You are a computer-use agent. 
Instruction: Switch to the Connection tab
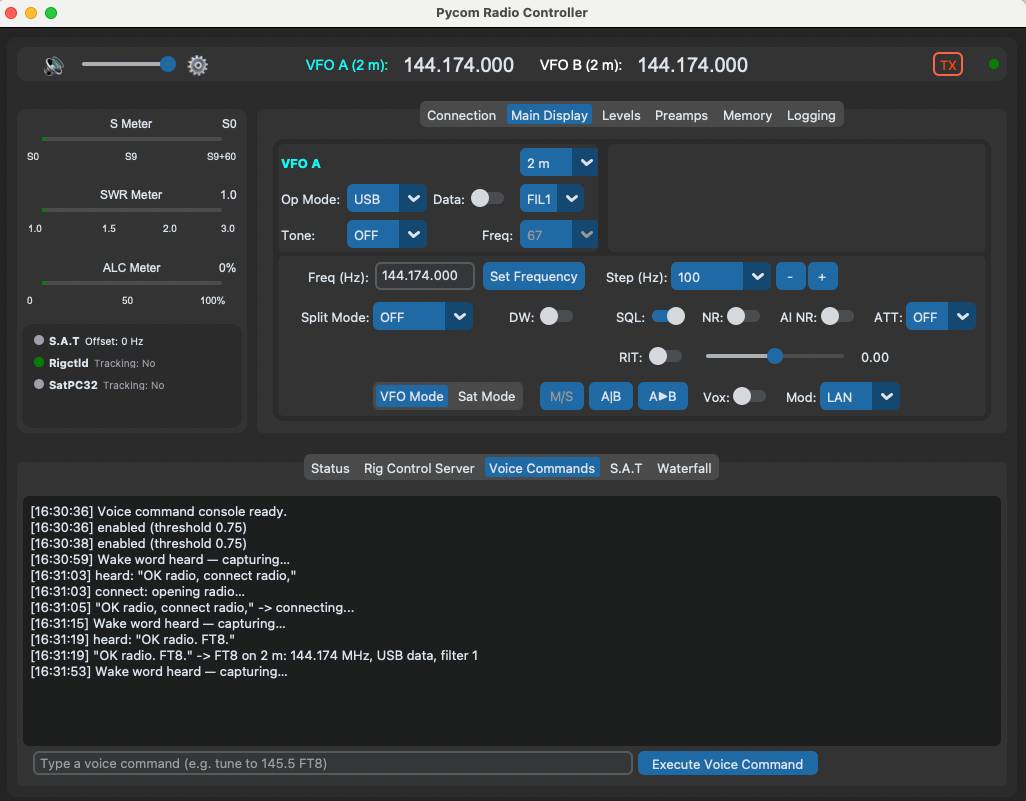[461, 115]
